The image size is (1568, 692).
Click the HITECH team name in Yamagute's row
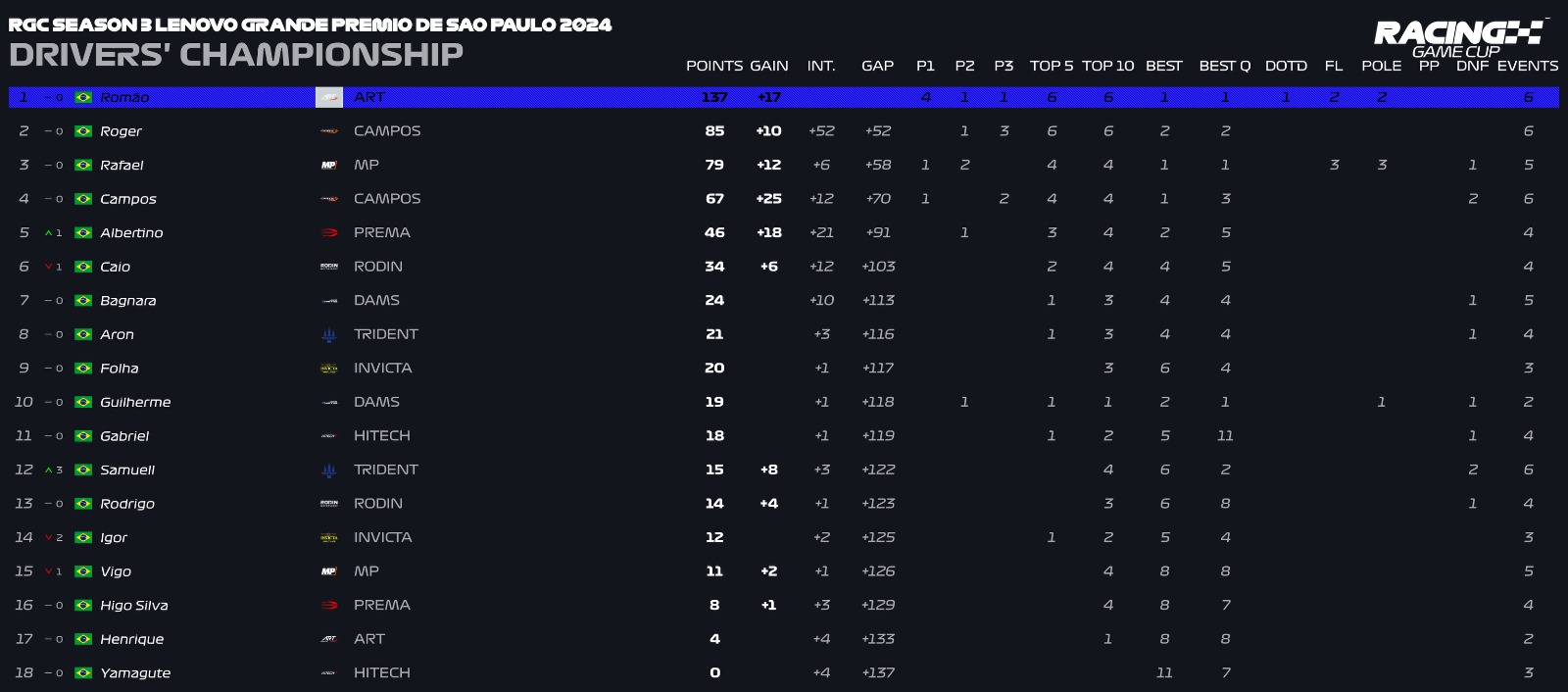click(381, 673)
